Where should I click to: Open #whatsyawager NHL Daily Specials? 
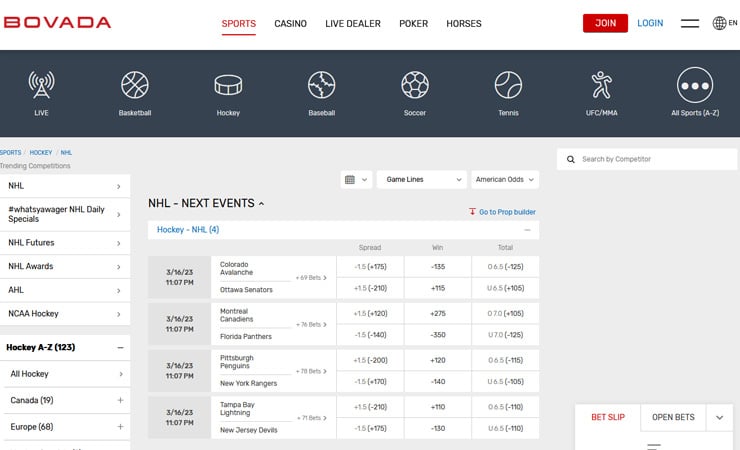pyautogui.click(x=65, y=214)
